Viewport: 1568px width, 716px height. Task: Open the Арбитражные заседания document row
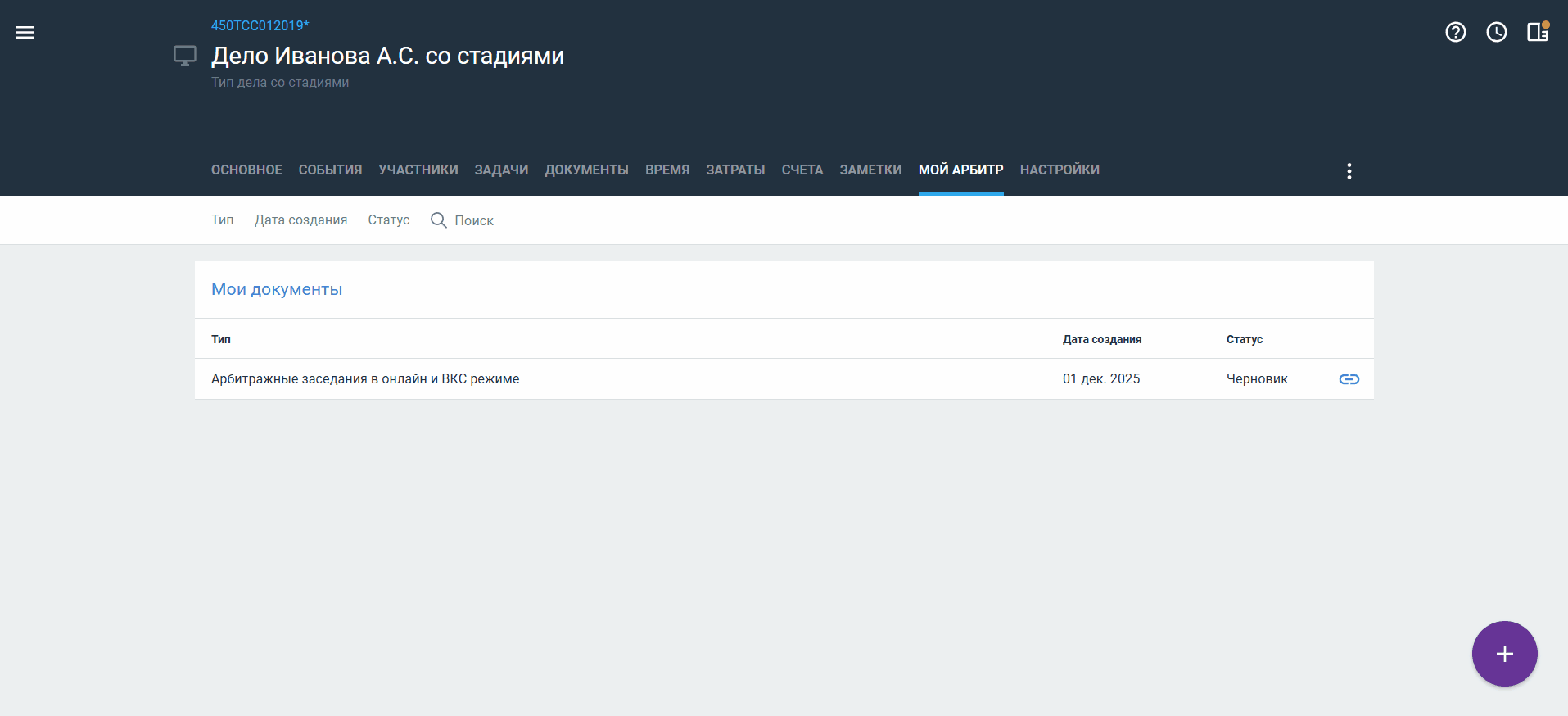pyautogui.click(x=365, y=379)
